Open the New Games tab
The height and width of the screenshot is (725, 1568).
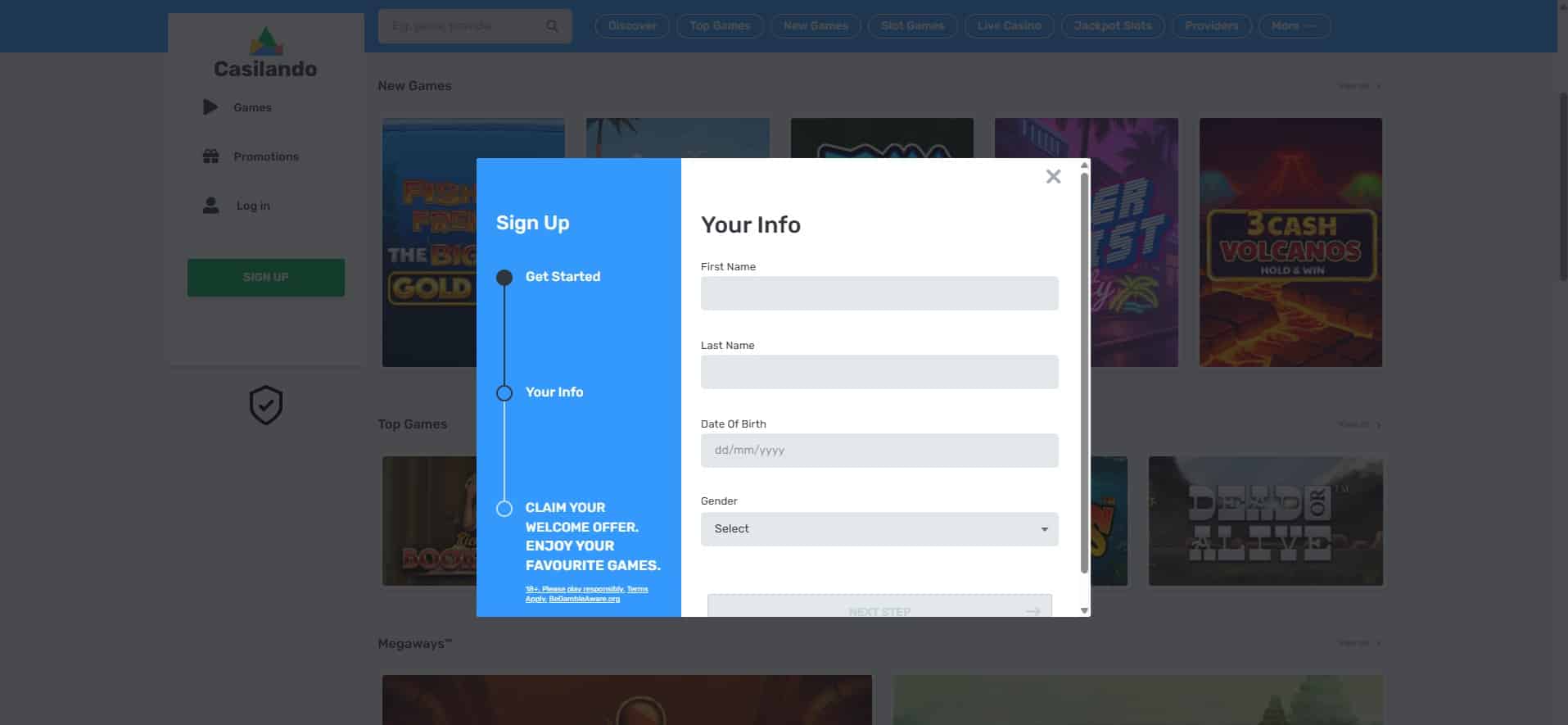(x=816, y=26)
